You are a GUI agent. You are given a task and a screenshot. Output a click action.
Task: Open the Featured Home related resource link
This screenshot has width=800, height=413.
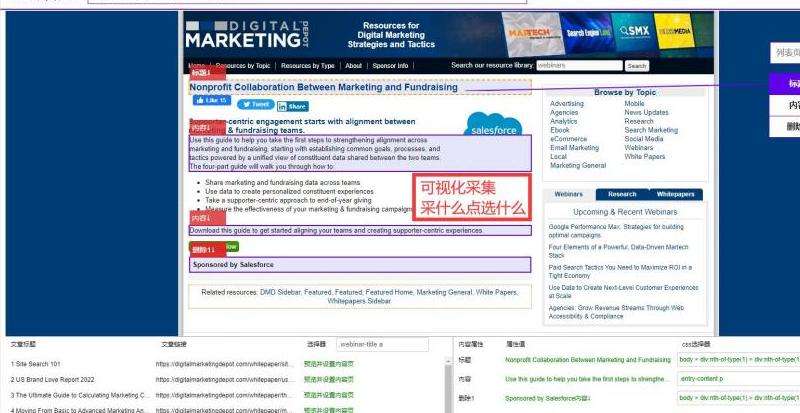click(388, 293)
